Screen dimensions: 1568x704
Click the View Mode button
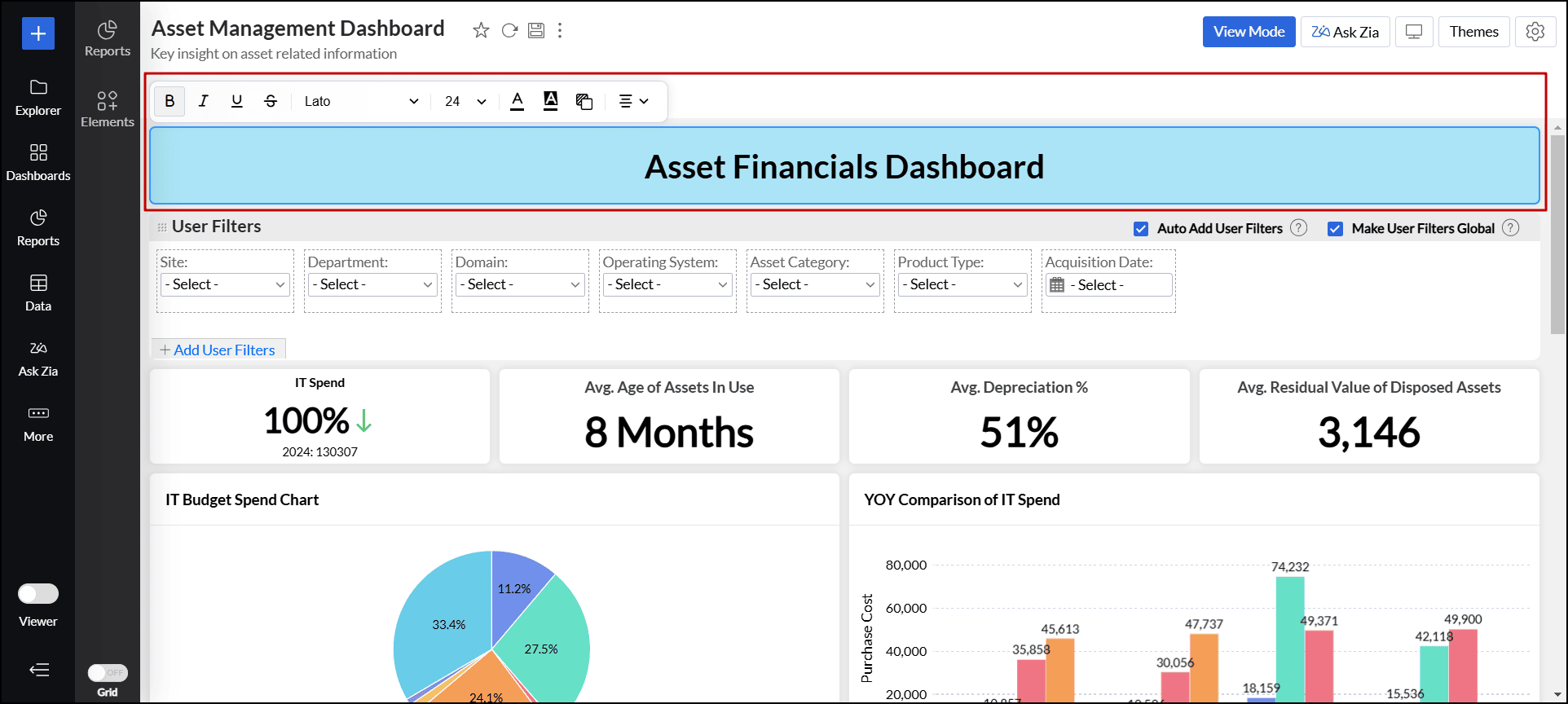click(1249, 32)
